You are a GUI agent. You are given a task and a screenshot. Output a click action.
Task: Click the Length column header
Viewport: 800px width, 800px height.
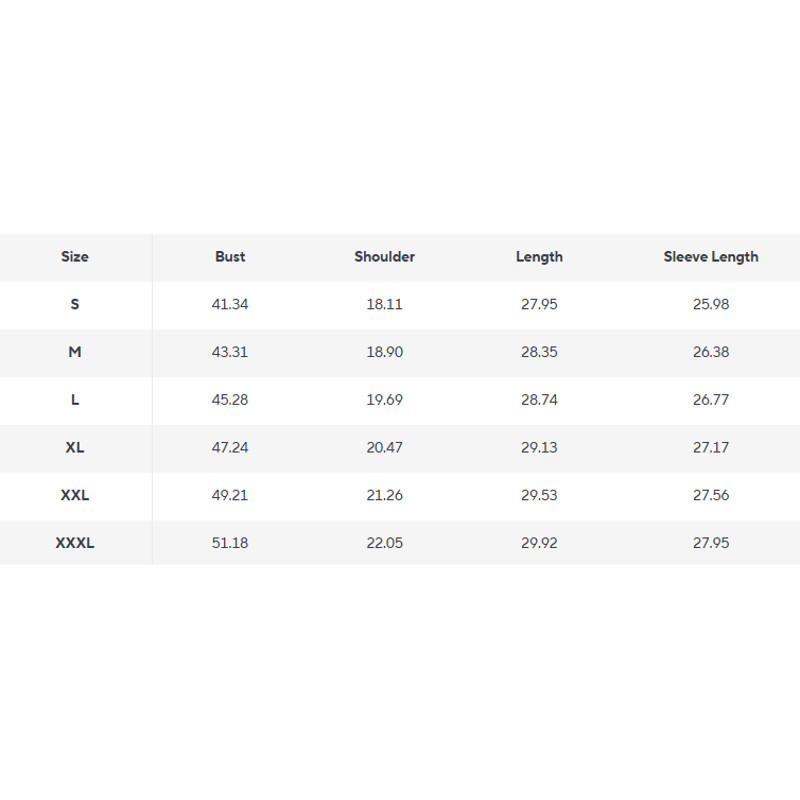pyautogui.click(x=539, y=257)
